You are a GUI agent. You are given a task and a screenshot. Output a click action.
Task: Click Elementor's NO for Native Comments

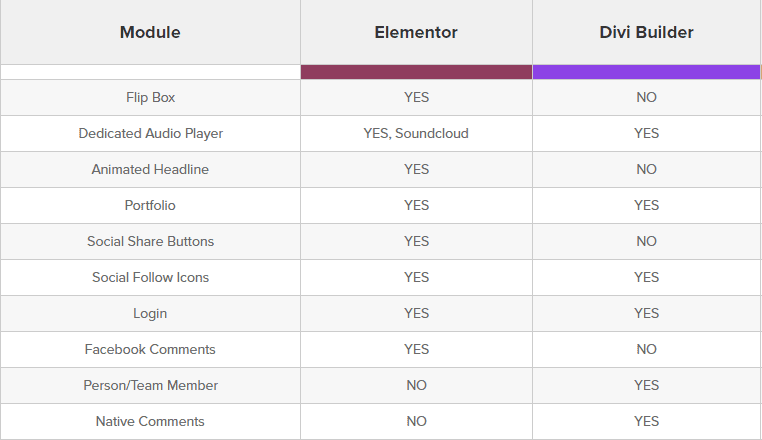pyautogui.click(x=416, y=421)
